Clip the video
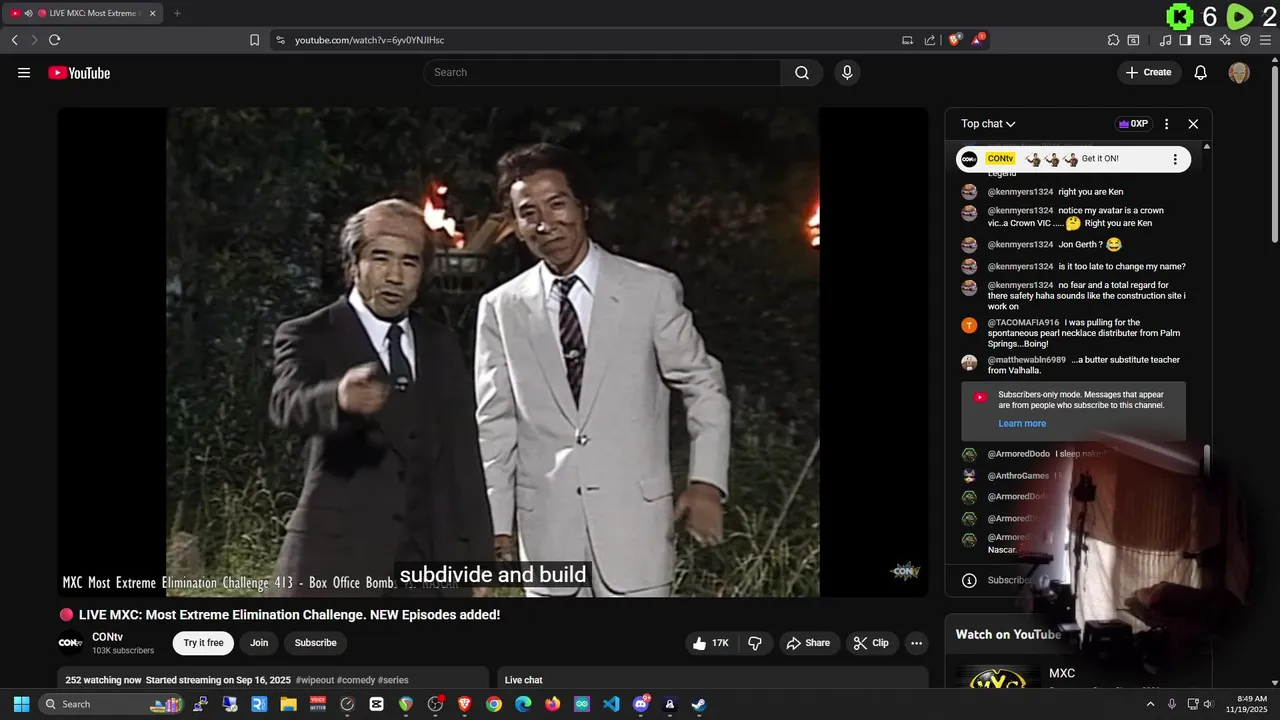The image size is (1280, 720). 870,643
